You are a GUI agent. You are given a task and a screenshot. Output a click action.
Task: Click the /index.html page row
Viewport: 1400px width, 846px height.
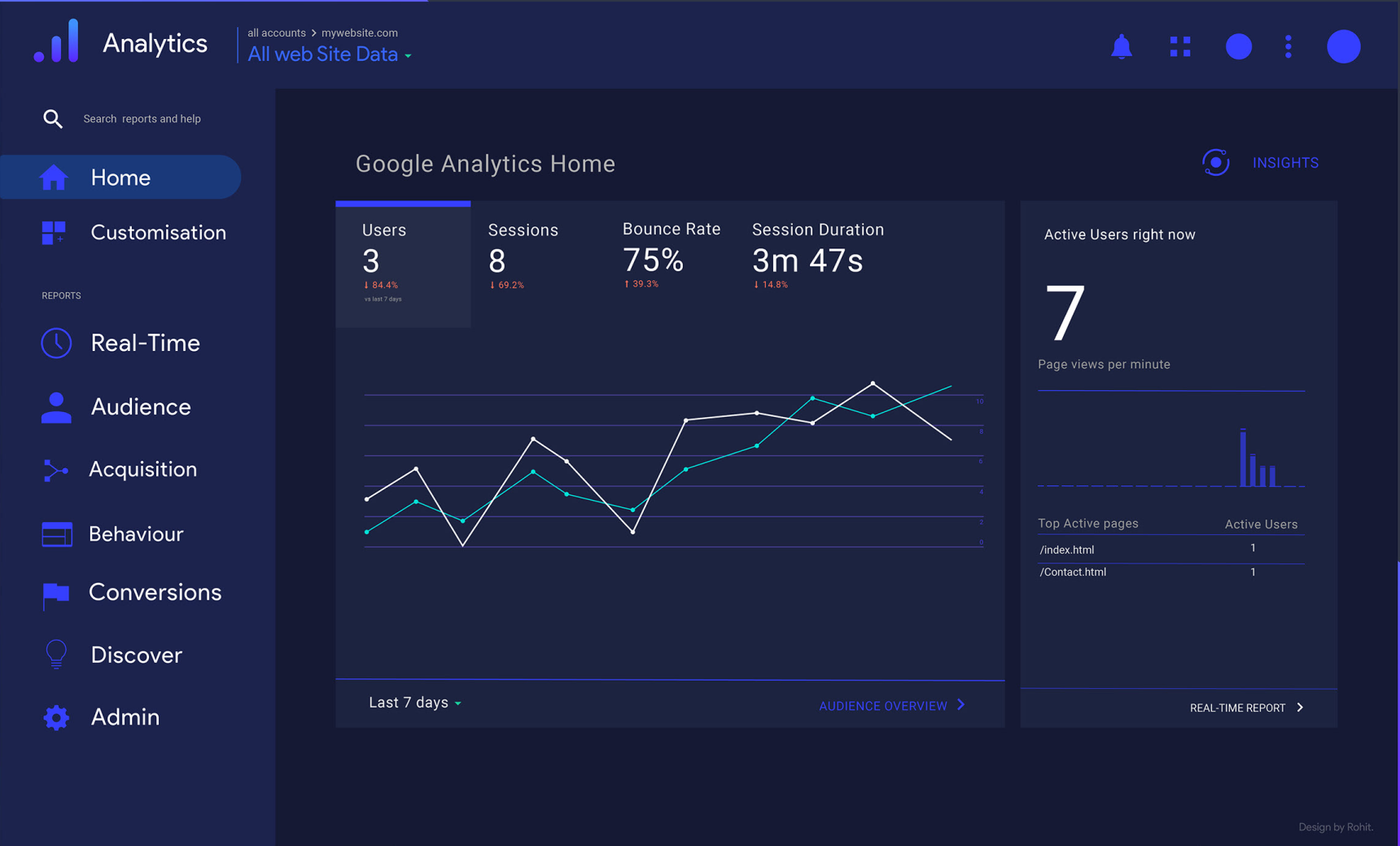(x=1171, y=550)
